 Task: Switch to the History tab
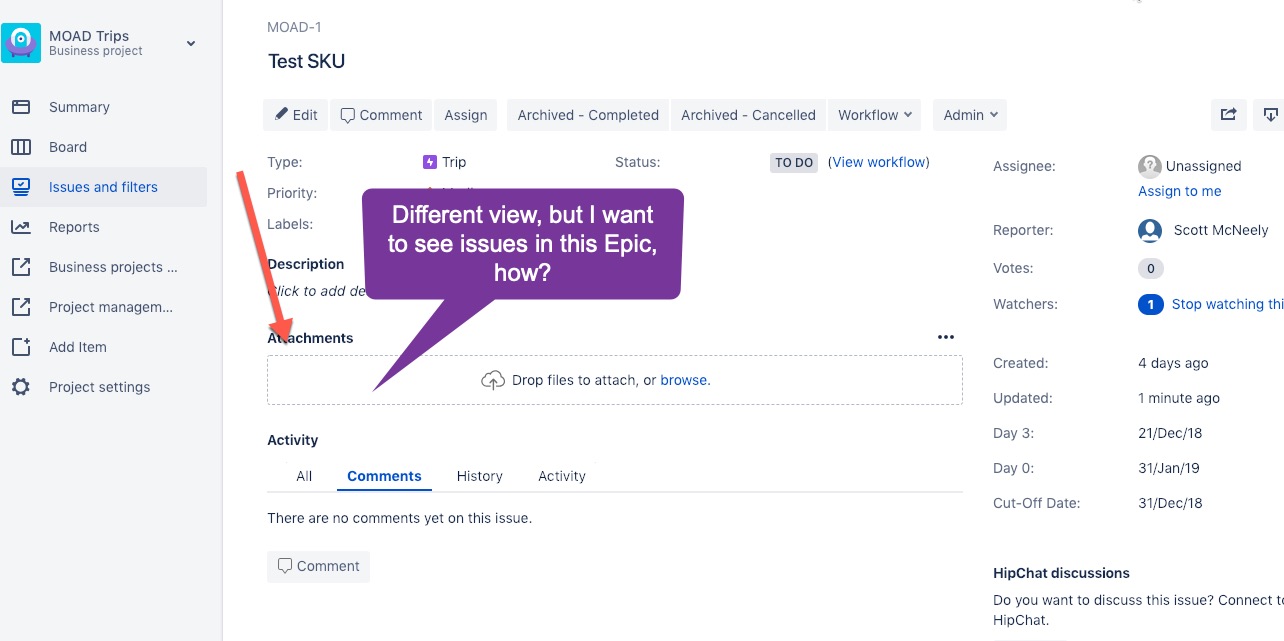pyautogui.click(x=479, y=476)
